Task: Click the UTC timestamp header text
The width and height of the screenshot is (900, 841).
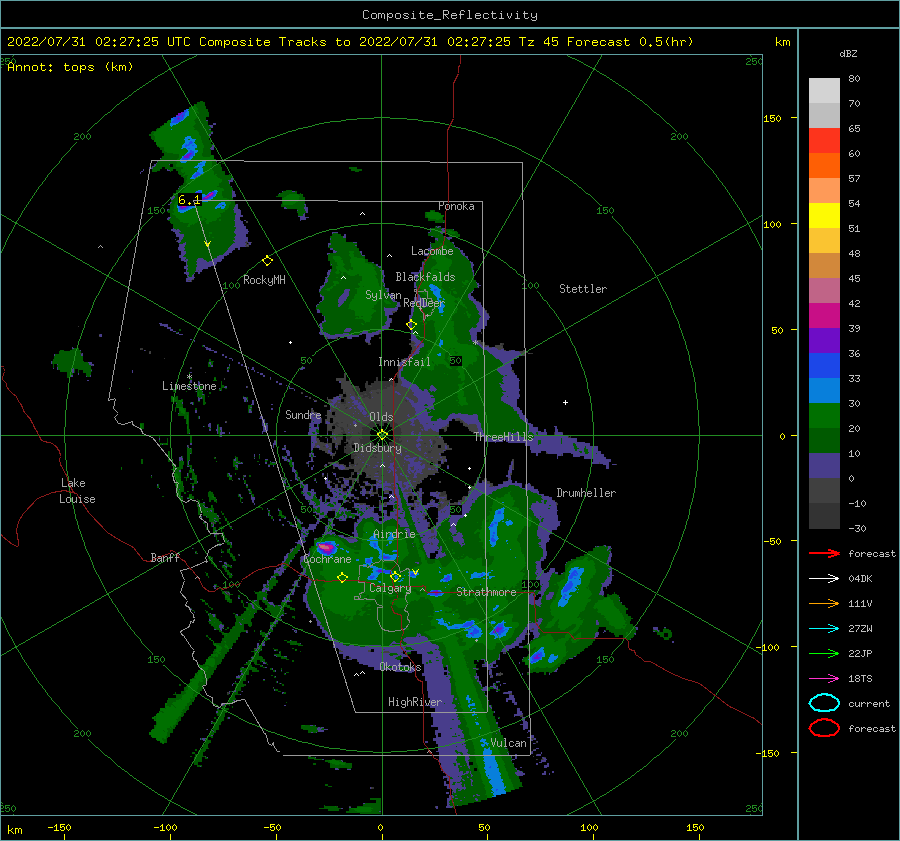Action: tap(350, 42)
